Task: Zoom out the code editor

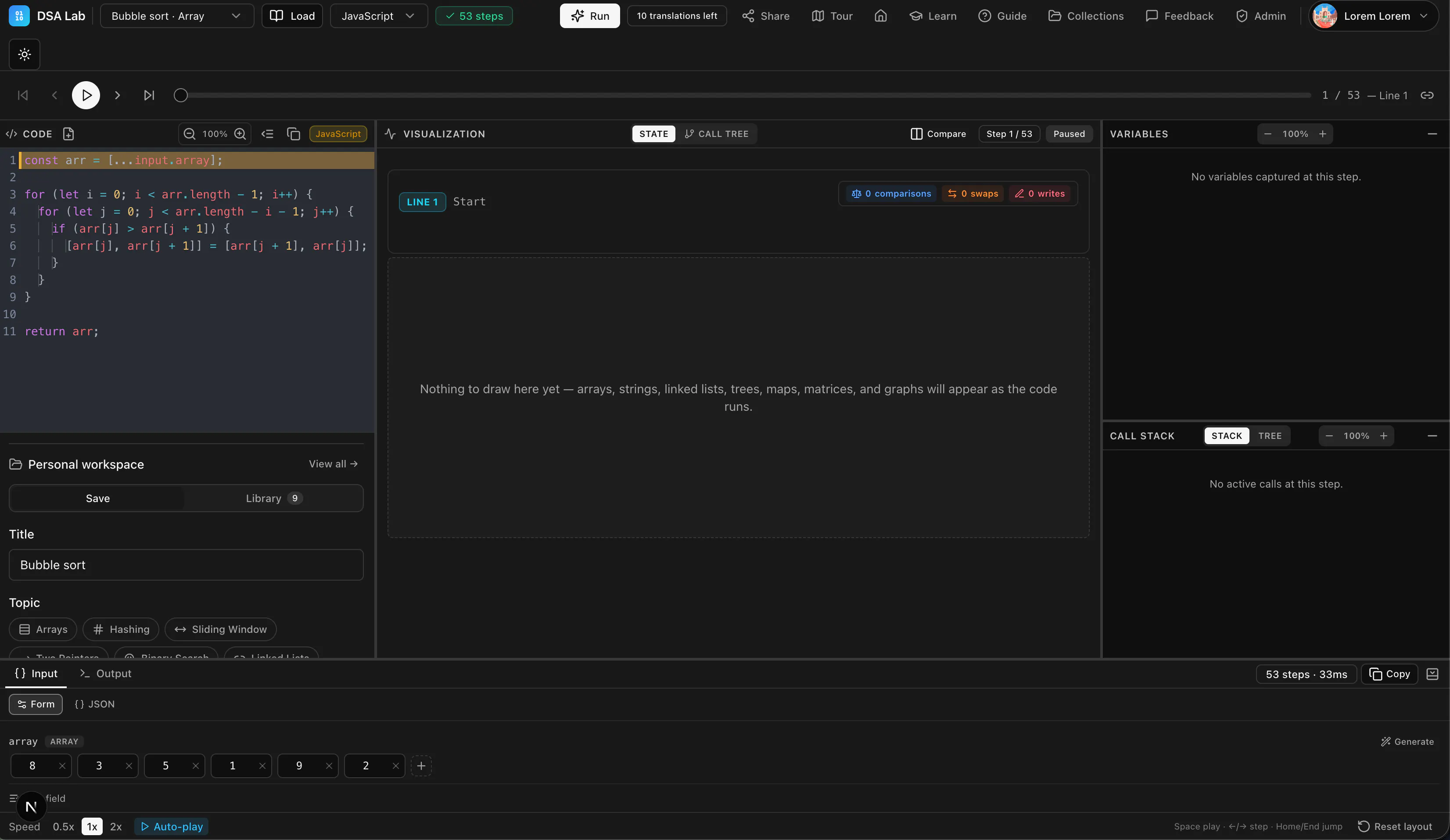Action: tap(189, 134)
